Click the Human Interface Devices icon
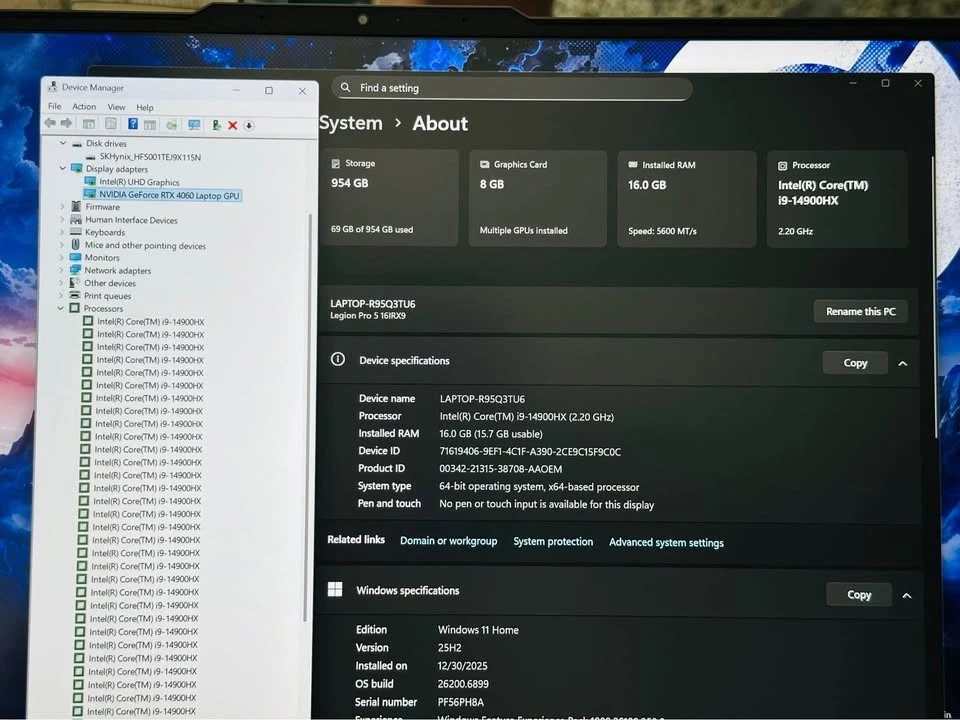The width and height of the screenshot is (960, 720). (76, 219)
